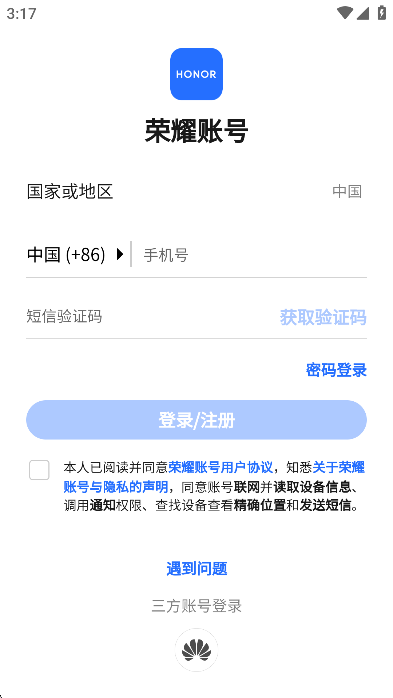
Task: Open the 荣耀账号用户协议 link
Action: point(220,467)
